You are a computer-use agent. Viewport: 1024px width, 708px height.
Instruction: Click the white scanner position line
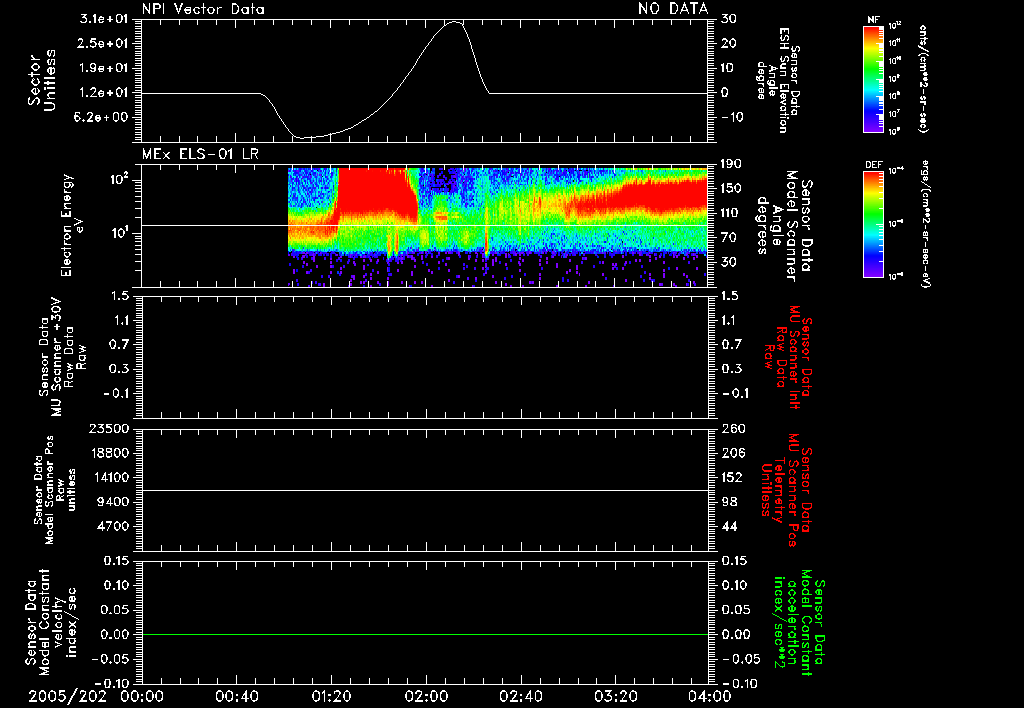425,490
